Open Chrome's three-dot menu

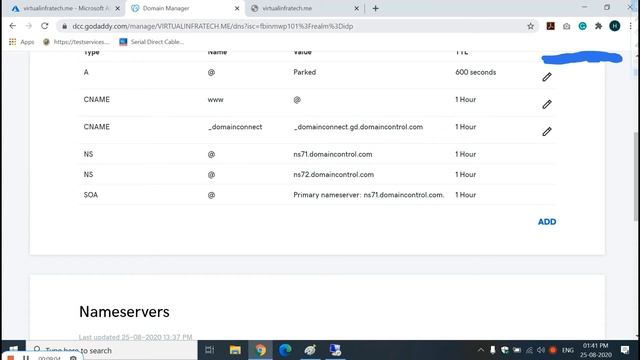tap(630, 26)
